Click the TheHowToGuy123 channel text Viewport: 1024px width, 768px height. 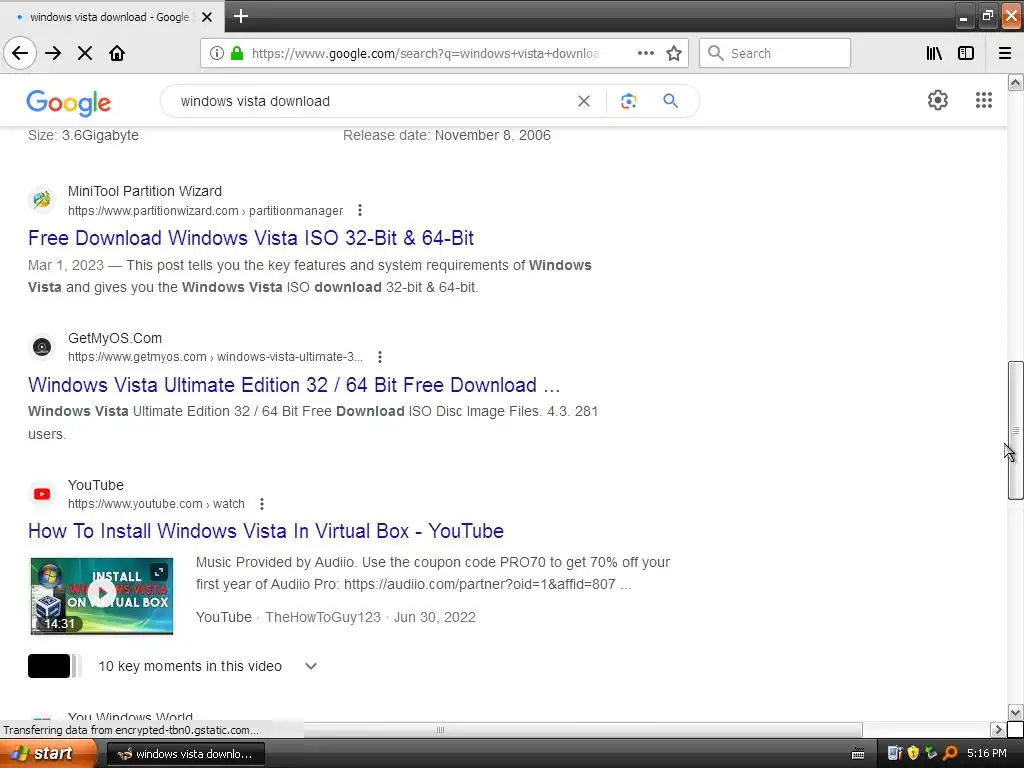323,617
